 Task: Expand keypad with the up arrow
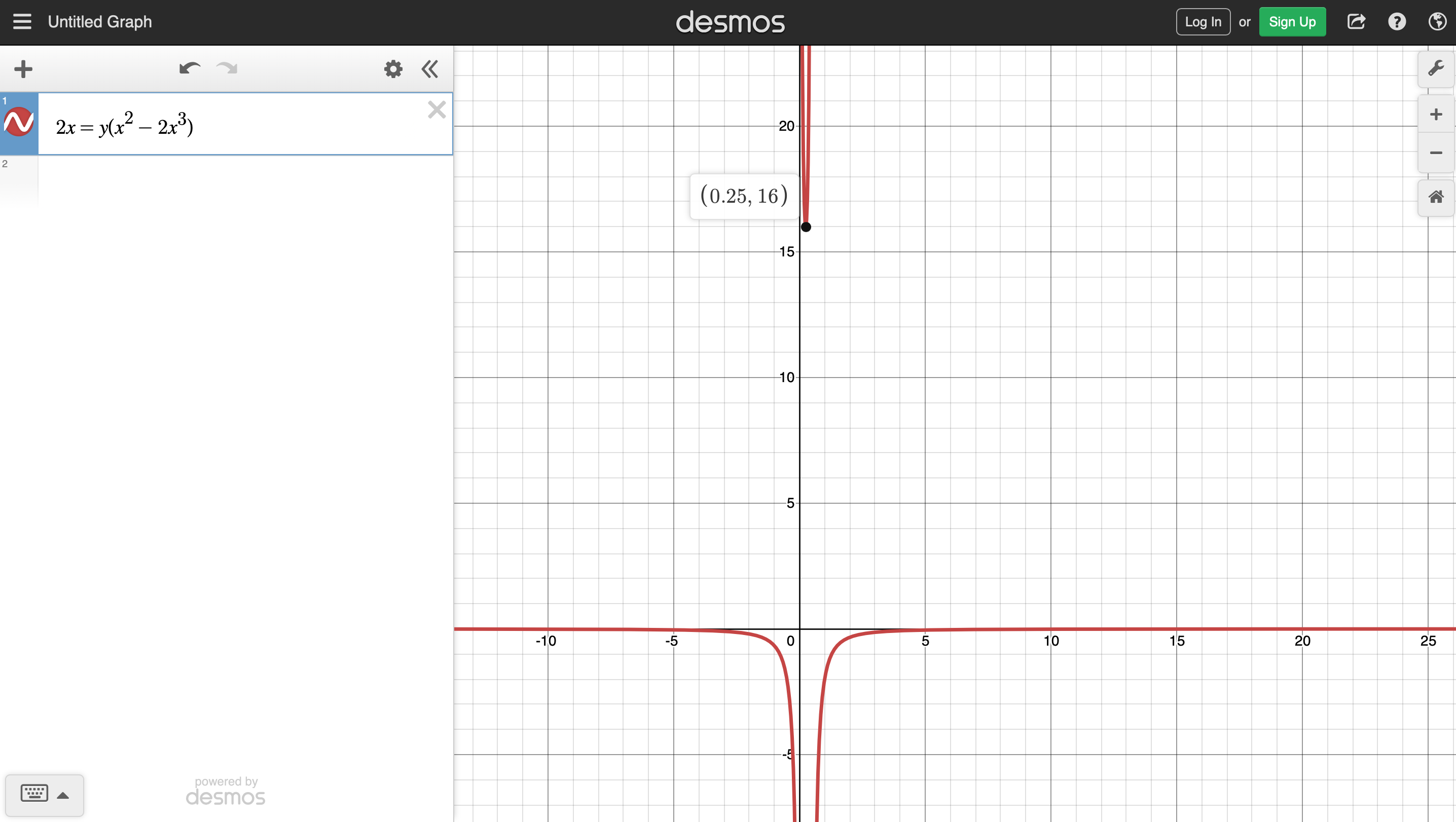tap(63, 796)
